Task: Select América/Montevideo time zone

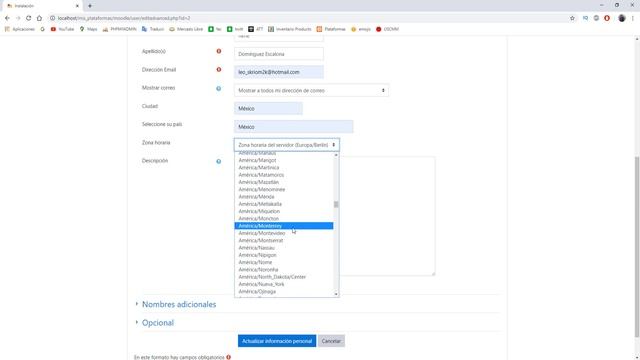Action: click(x=284, y=233)
